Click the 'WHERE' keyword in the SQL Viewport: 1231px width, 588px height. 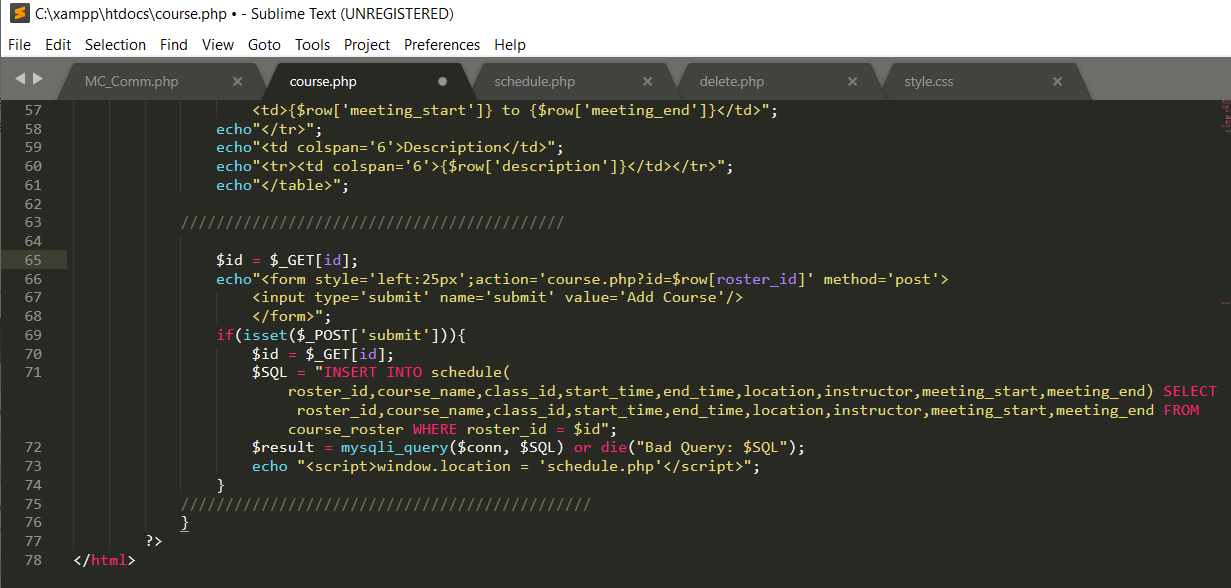(435, 429)
